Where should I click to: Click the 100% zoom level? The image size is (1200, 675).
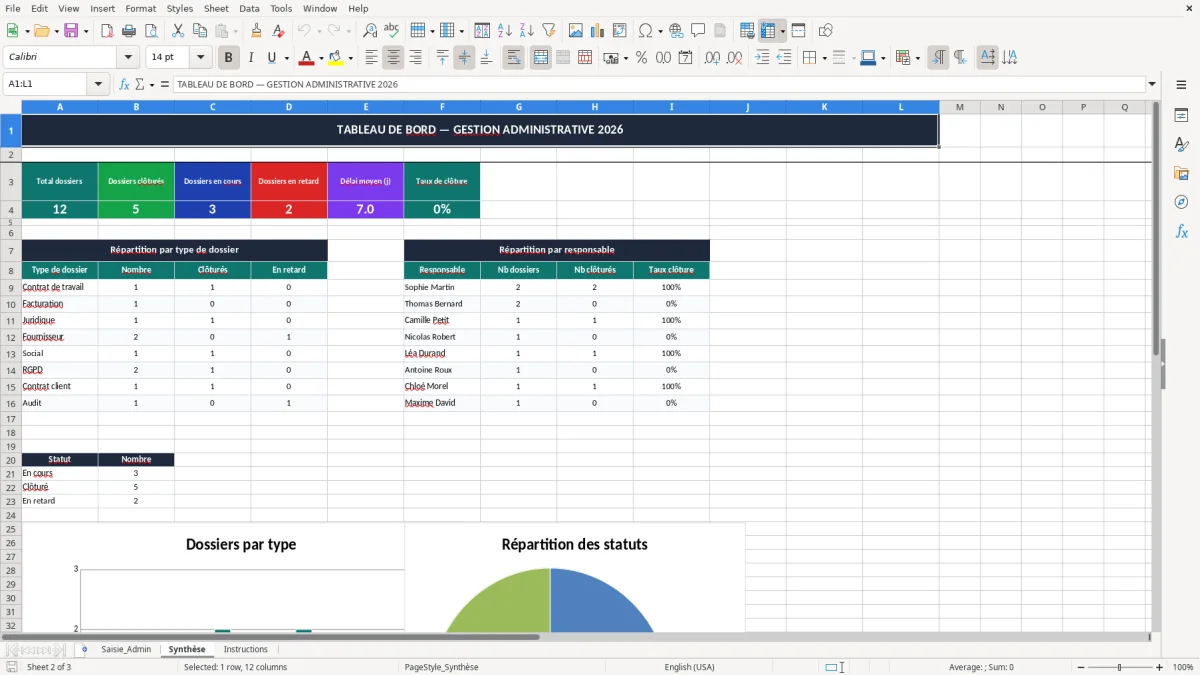1183,667
